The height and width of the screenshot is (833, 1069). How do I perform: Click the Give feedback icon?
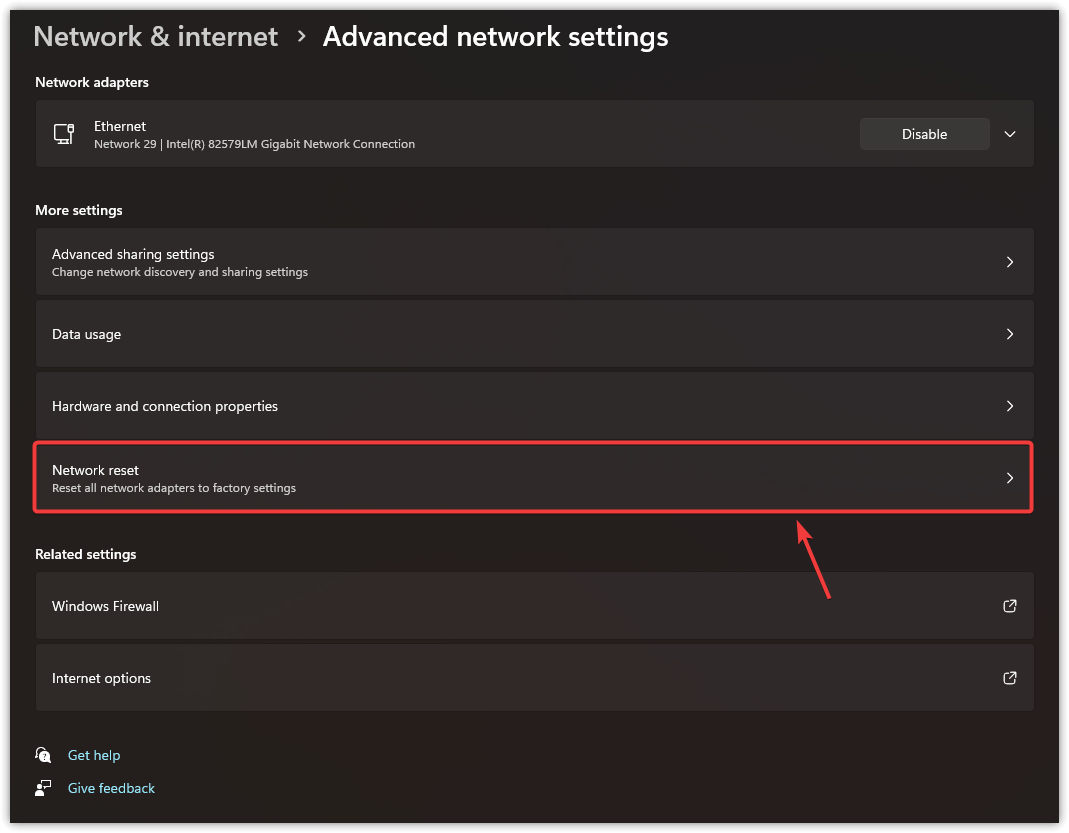pos(44,788)
